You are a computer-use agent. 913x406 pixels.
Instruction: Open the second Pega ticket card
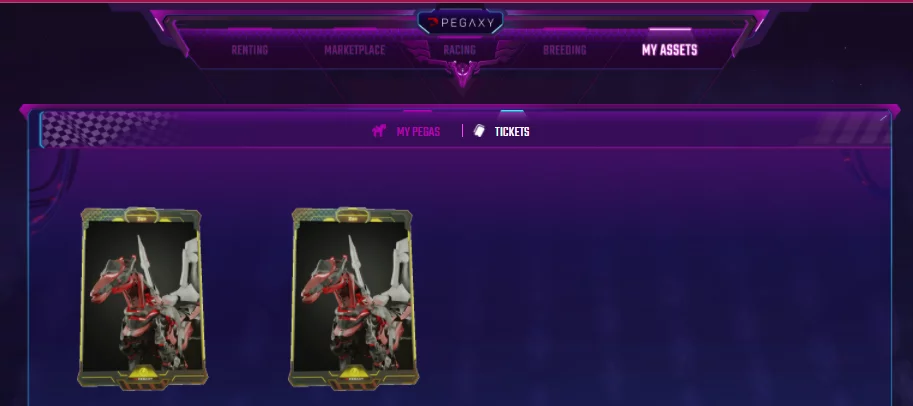pyautogui.click(x=353, y=297)
